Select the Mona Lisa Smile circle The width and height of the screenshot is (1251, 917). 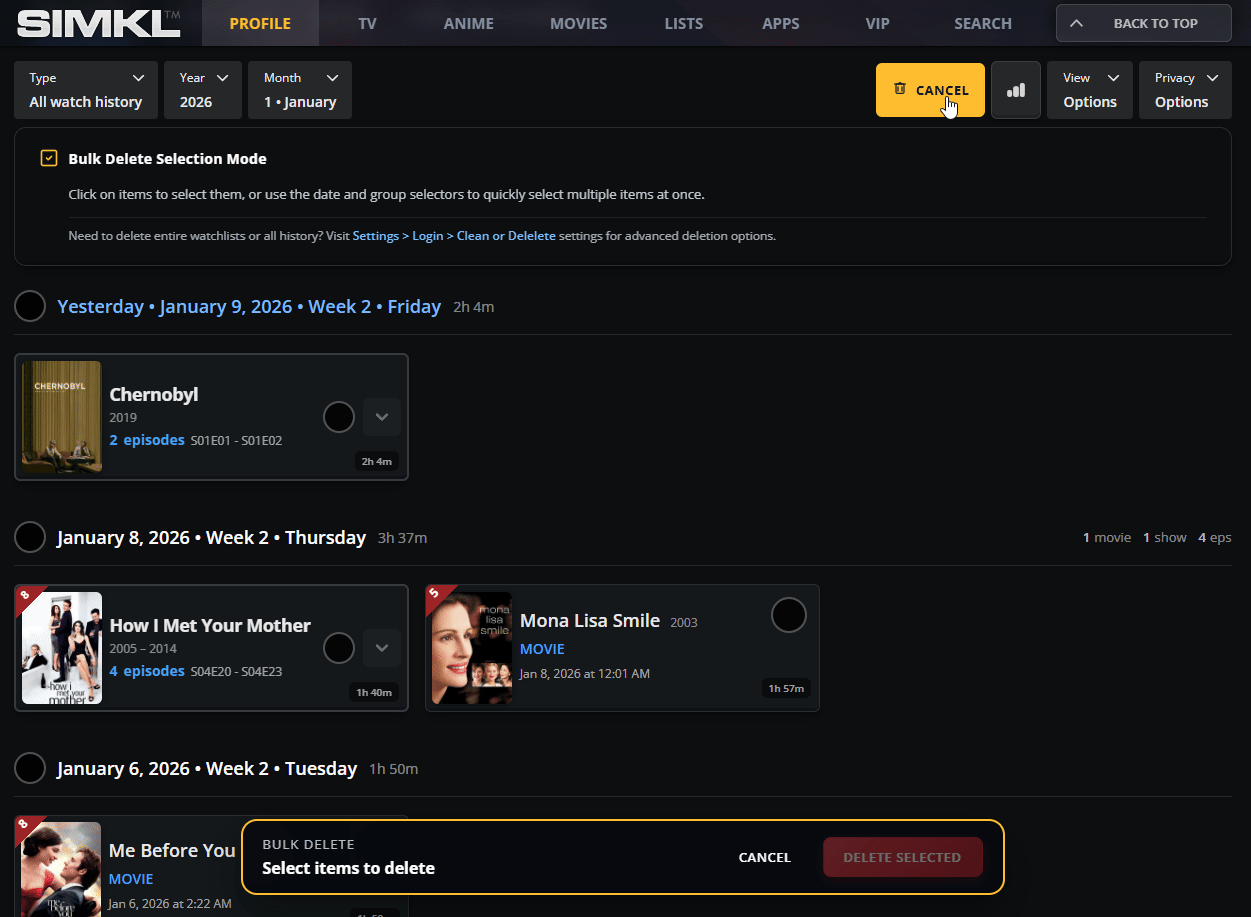[788, 615]
